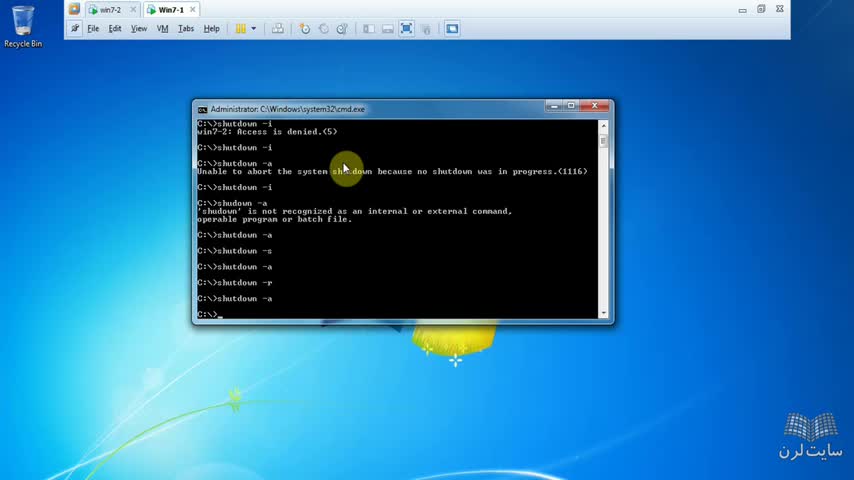Toggle the library sidebar view
The image size is (854, 480).
369,29
